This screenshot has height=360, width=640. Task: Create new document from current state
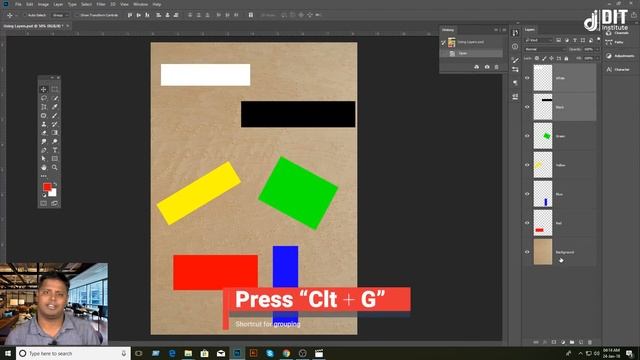(x=476, y=67)
